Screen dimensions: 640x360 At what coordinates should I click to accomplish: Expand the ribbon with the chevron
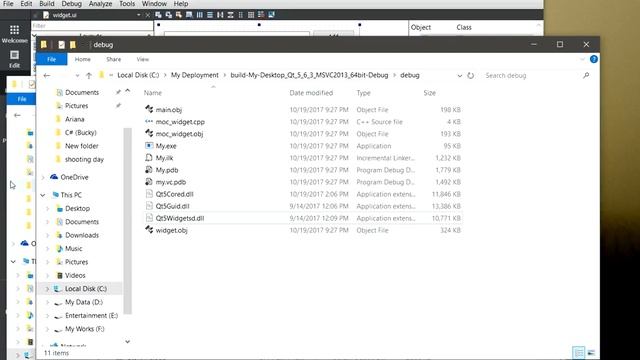click(x=582, y=59)
